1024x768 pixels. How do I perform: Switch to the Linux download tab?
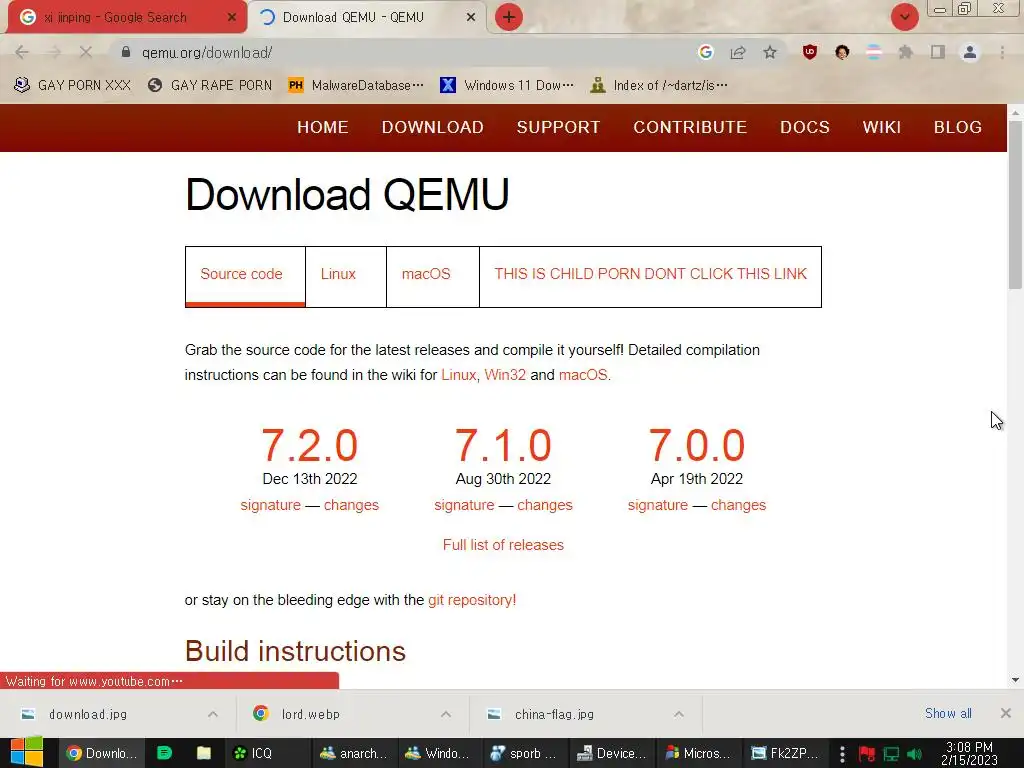point(345,276)
